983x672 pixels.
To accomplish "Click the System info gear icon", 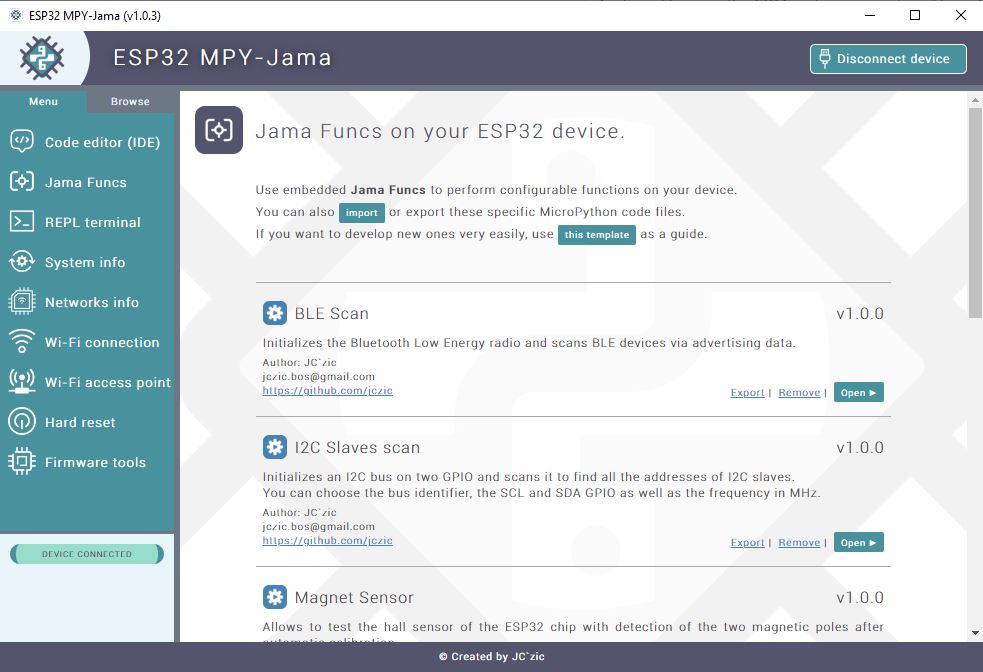I will pyautogui.click(x=22, y=261).
